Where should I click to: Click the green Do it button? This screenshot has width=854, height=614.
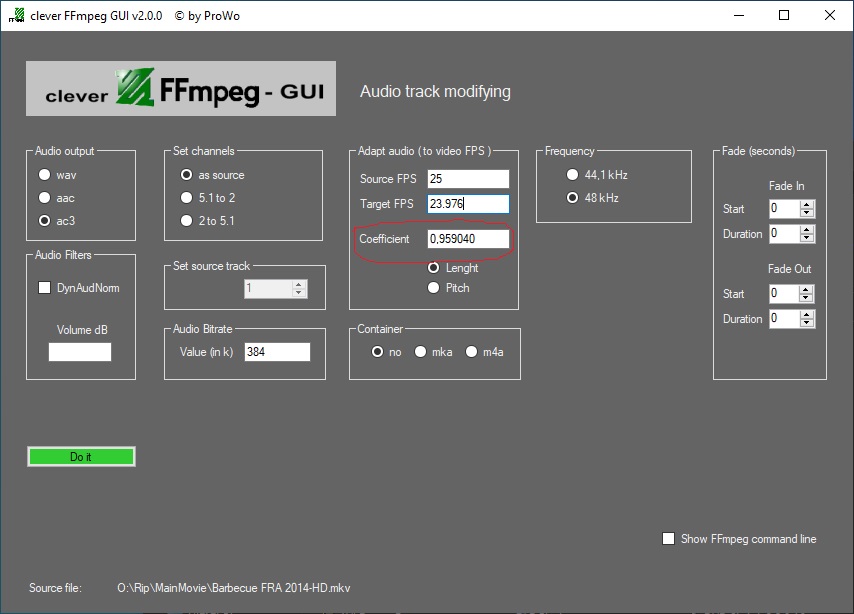point(81,457)
